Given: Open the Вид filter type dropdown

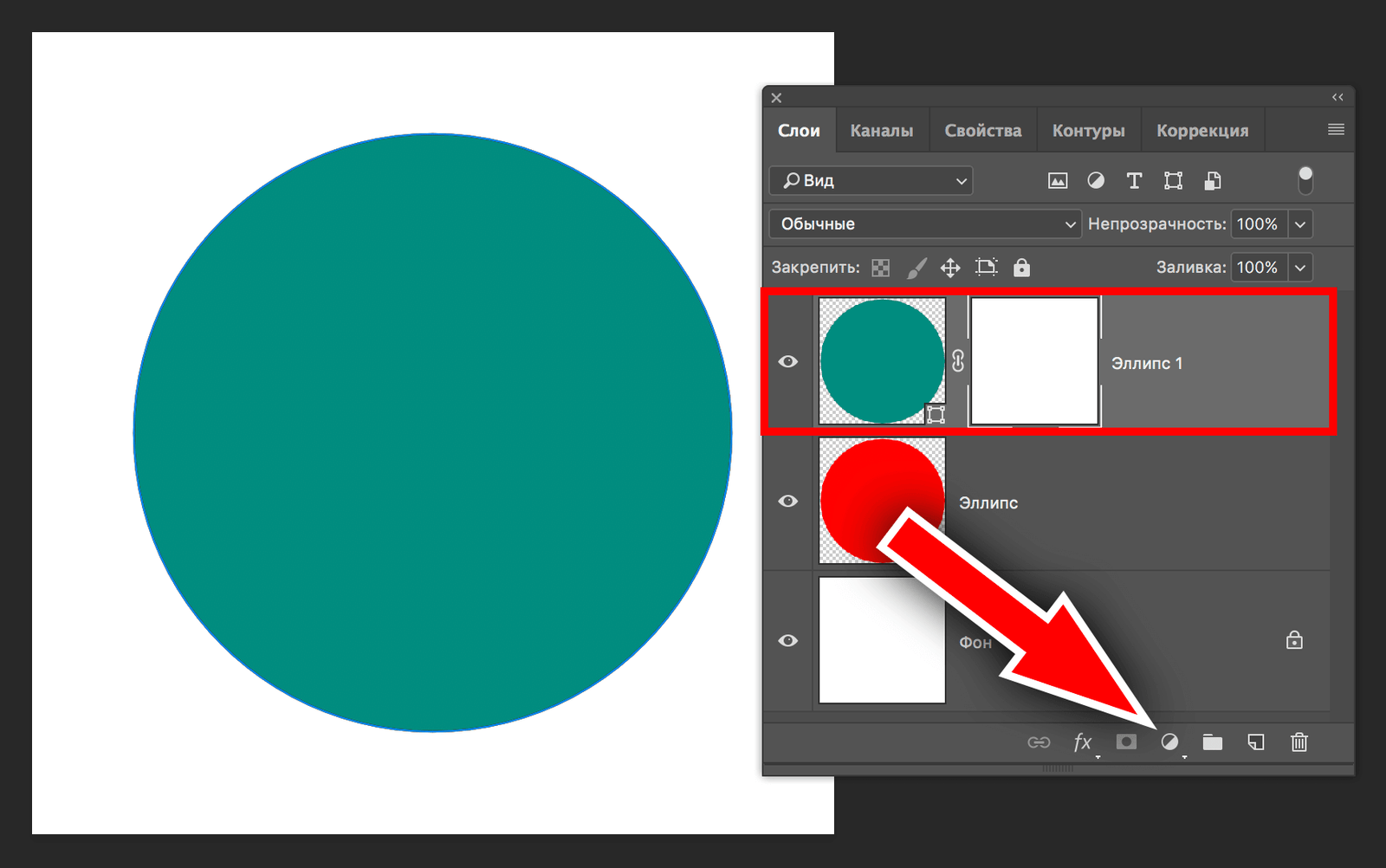Looking at the screenshot, I should click(871, 180).
